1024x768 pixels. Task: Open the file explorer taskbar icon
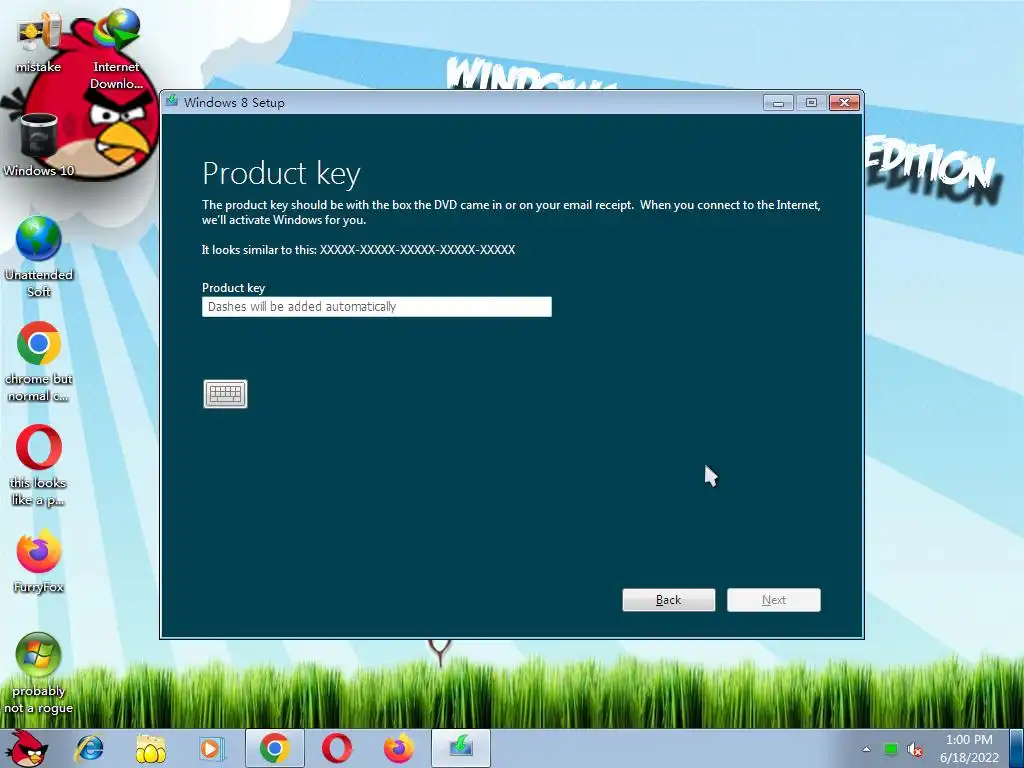(151, 748)
